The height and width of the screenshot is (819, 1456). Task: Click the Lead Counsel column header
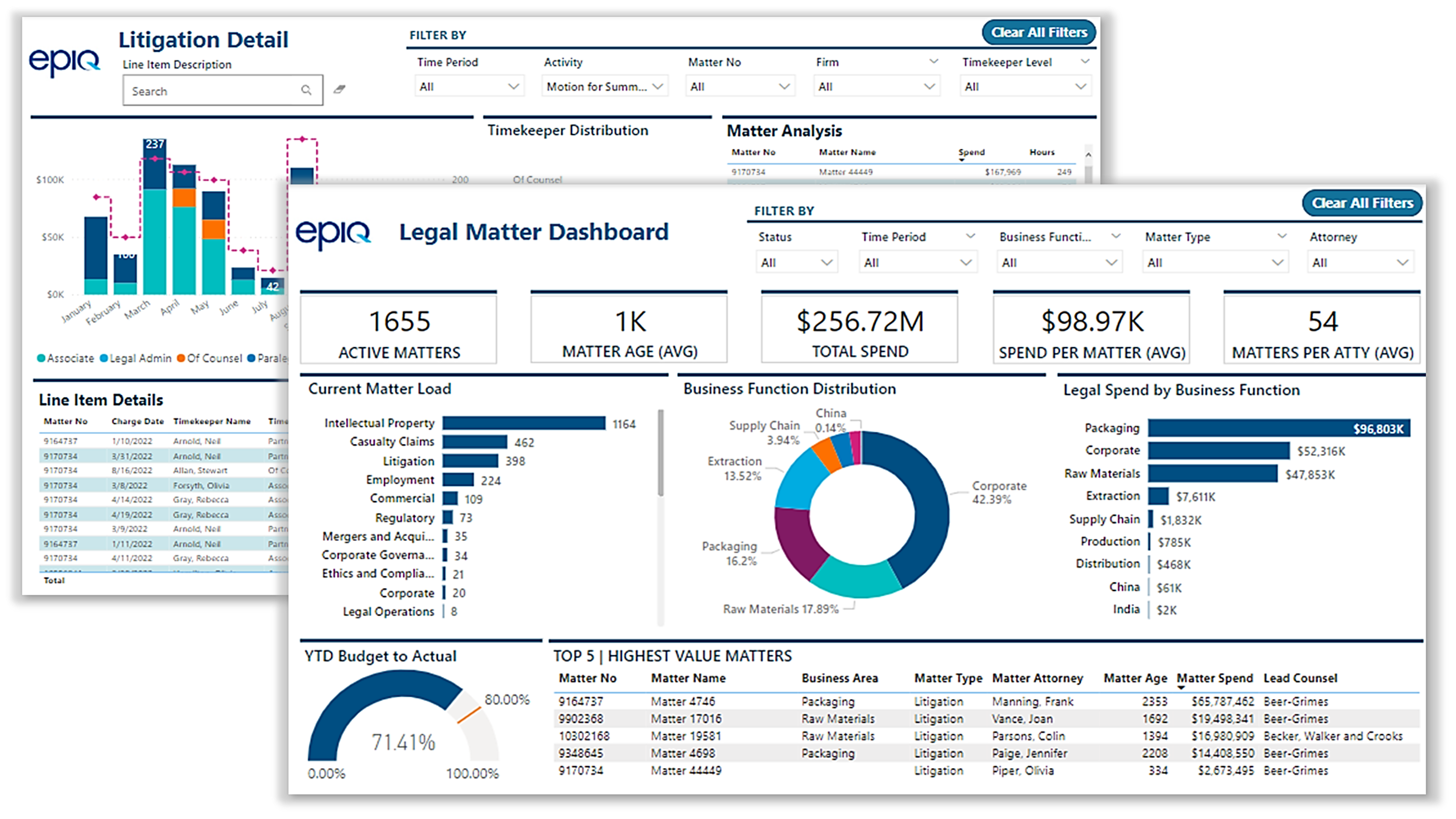pos(1300,678)
